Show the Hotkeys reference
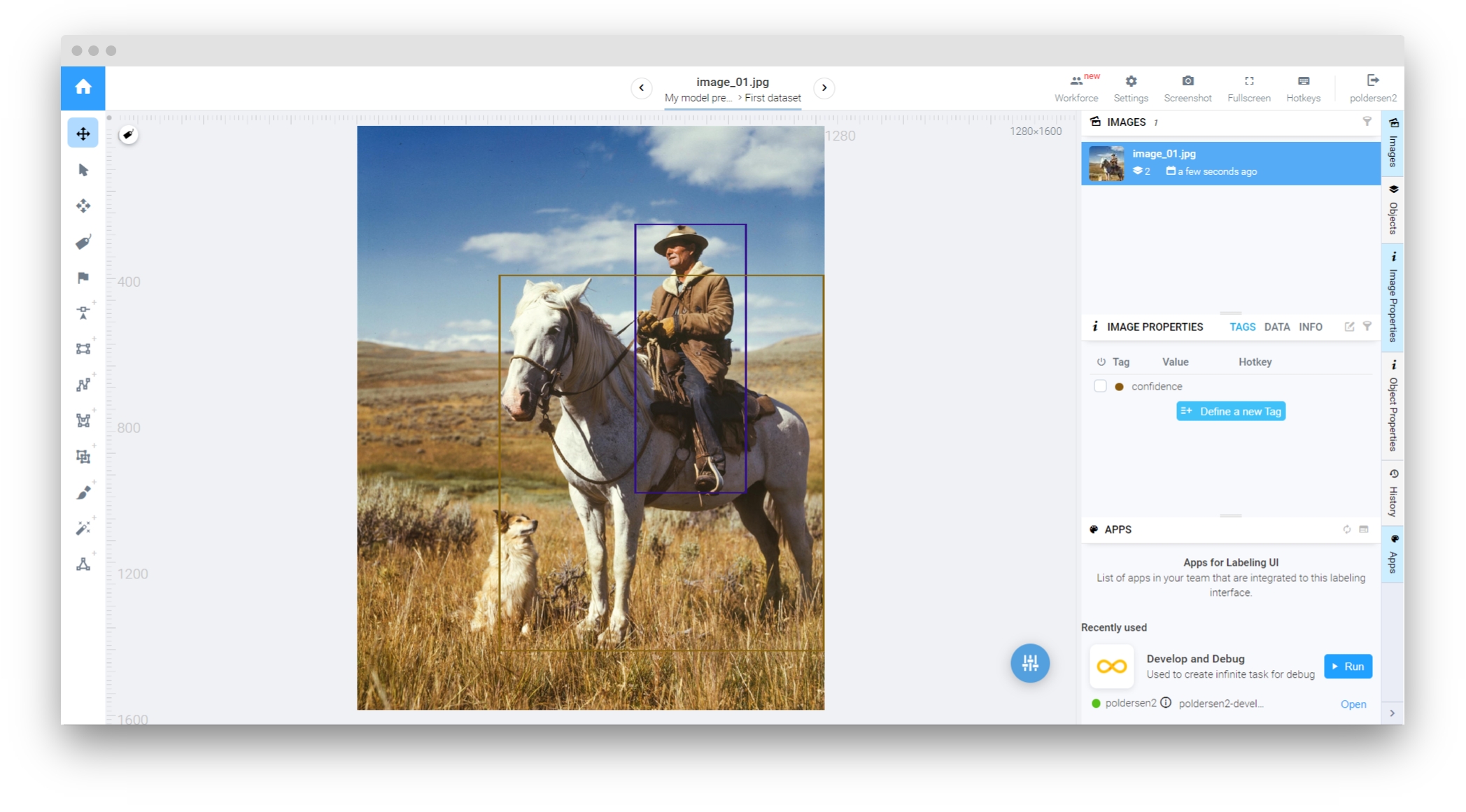 coord(1303,89)
